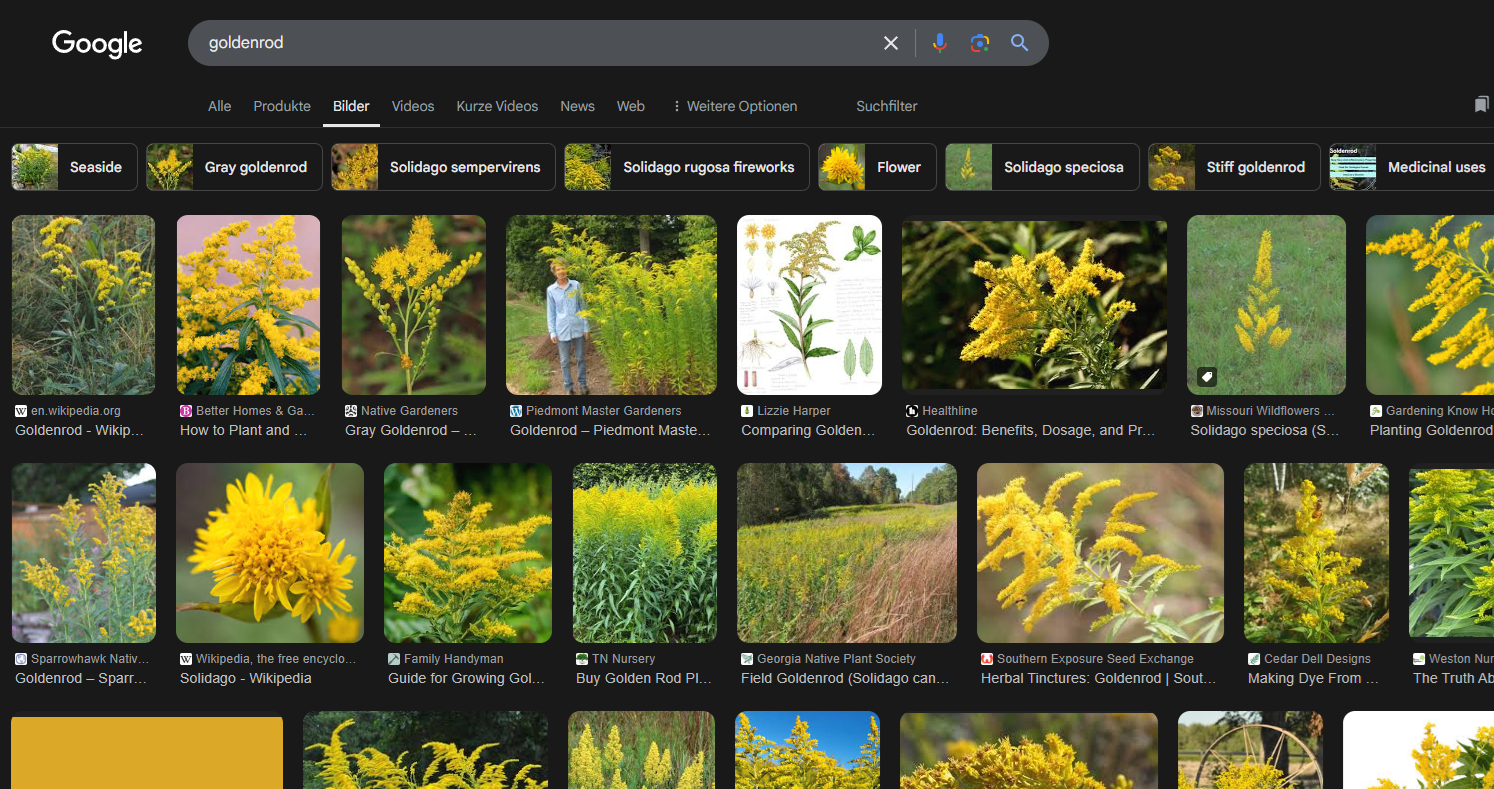Open Georgia Native Plant Society field image
1494x789 pixels.
847,553
